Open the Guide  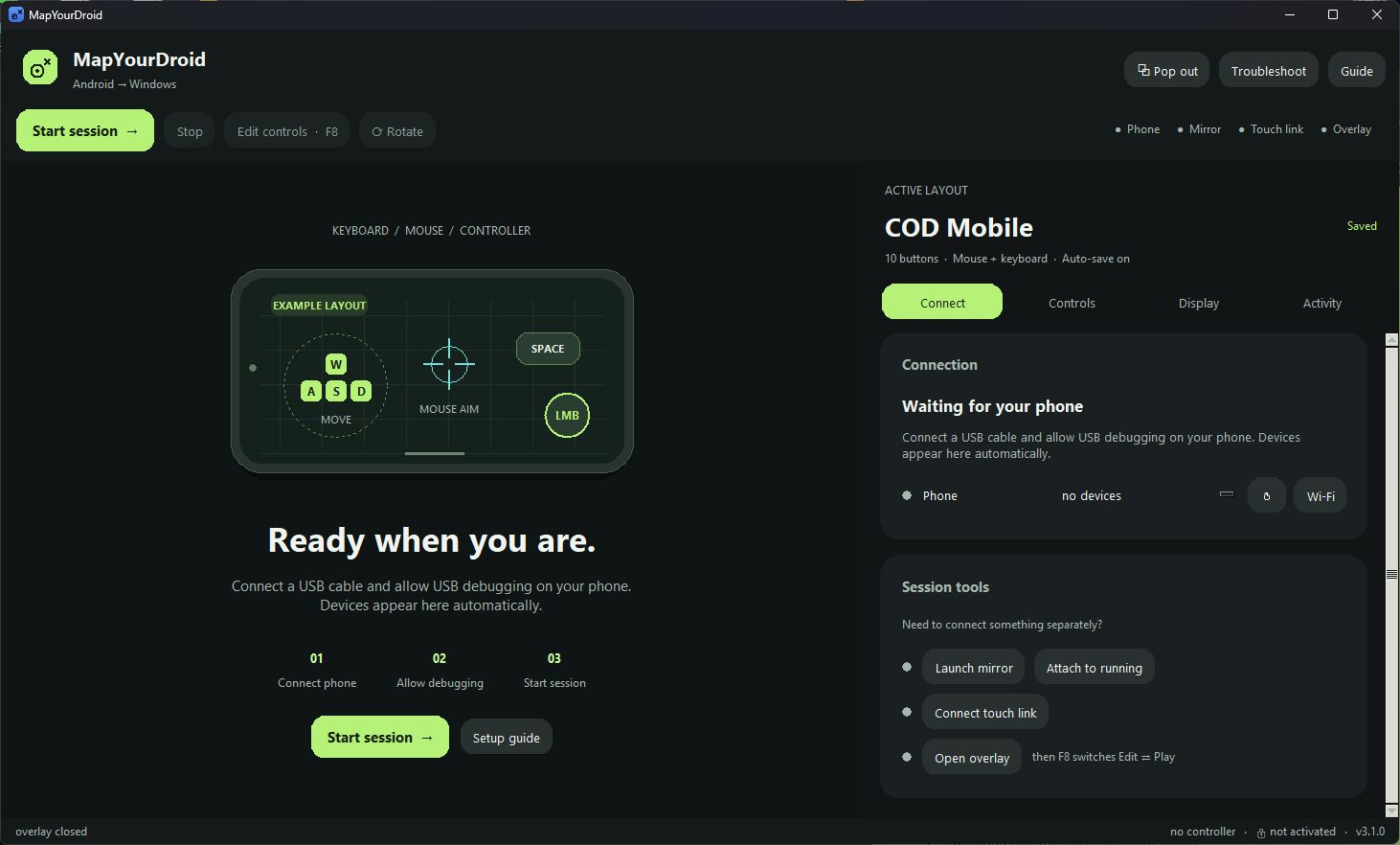click(x=1357, y=71)
